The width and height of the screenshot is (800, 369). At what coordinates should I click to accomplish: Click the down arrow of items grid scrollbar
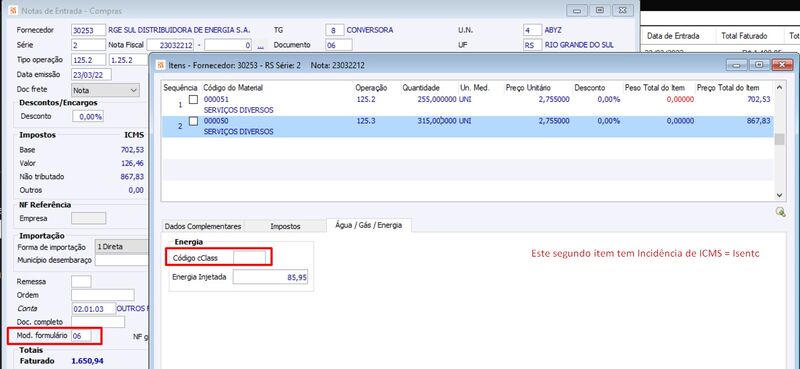pos(779,195)
